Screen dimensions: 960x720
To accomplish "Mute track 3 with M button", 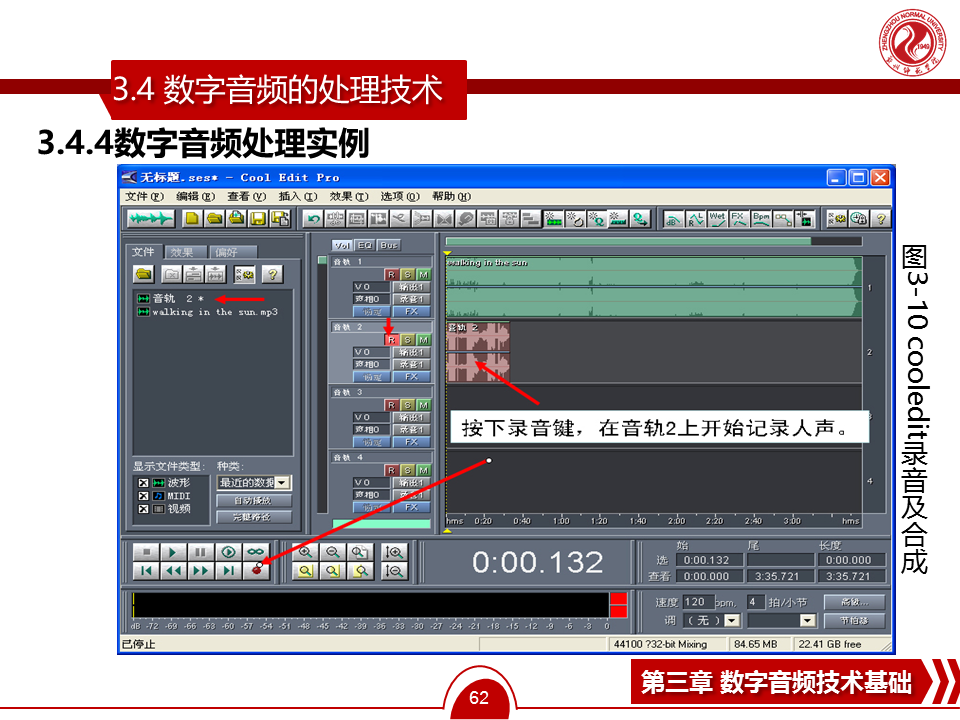I will click(x=423, y=405).
